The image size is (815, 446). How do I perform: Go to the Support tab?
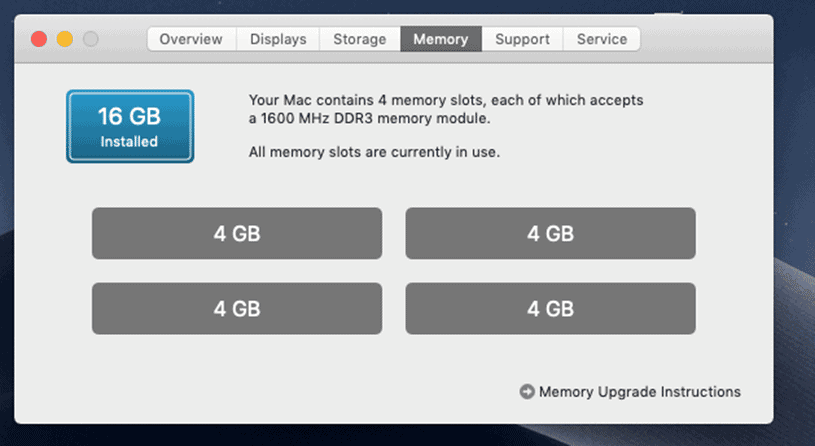522,39
